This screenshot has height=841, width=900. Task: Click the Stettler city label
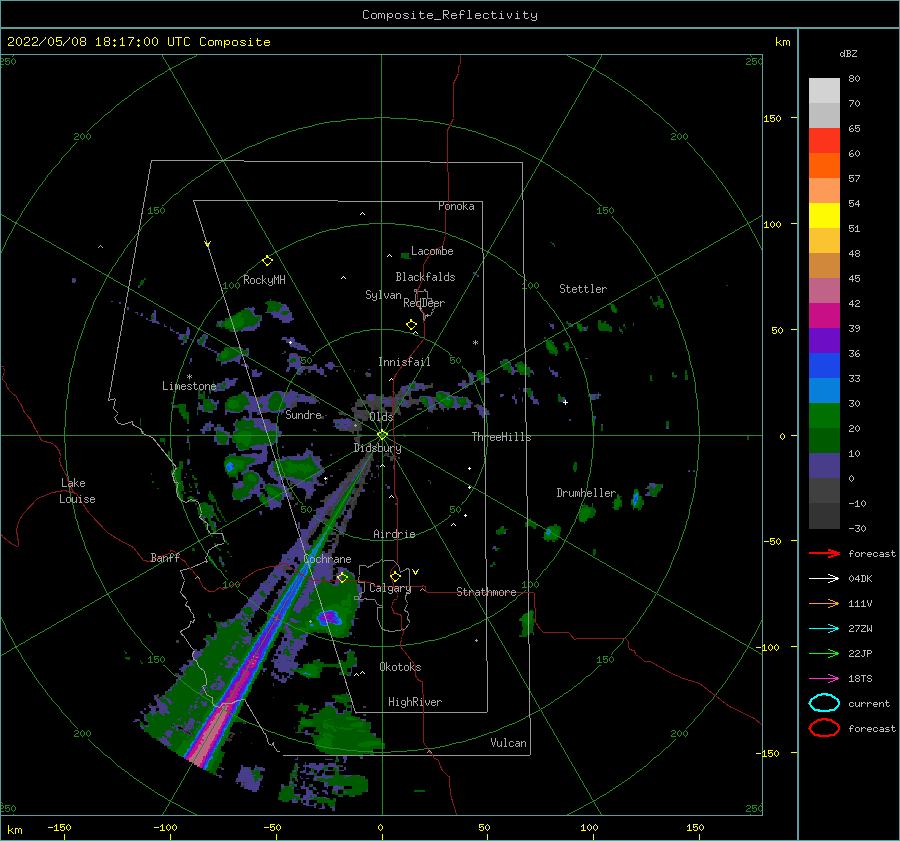(583, 289)
